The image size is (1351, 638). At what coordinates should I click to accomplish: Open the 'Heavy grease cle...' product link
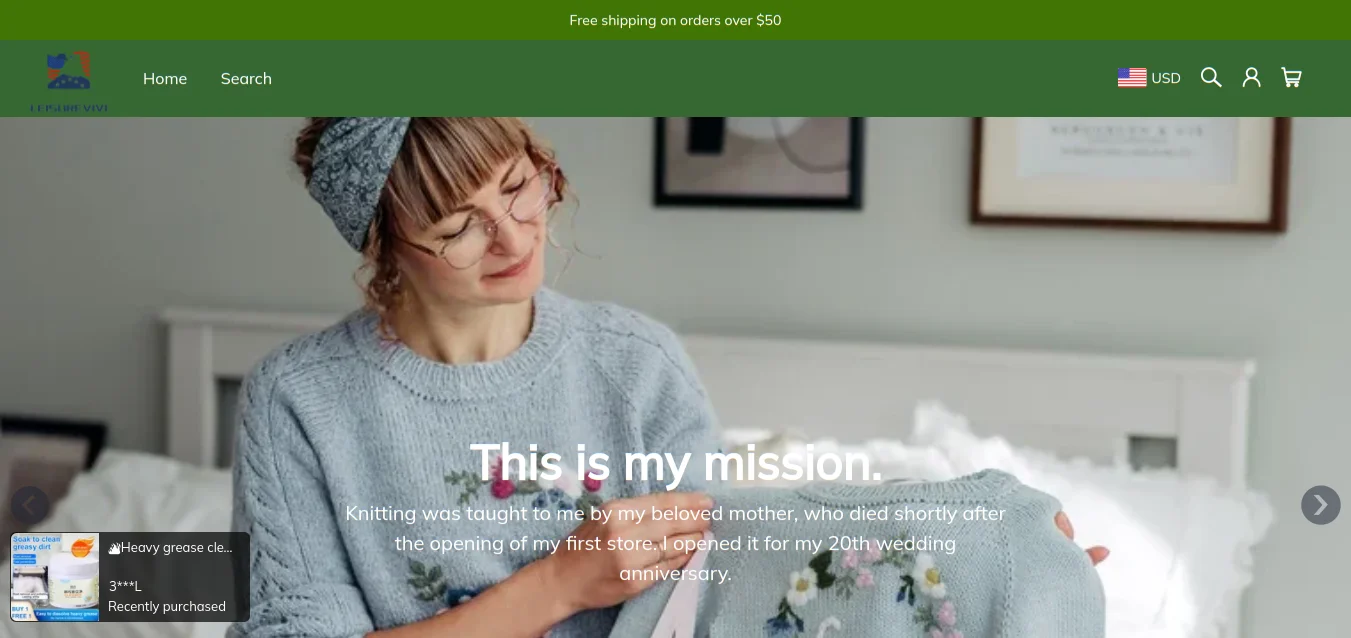click(x=176, y=548)
